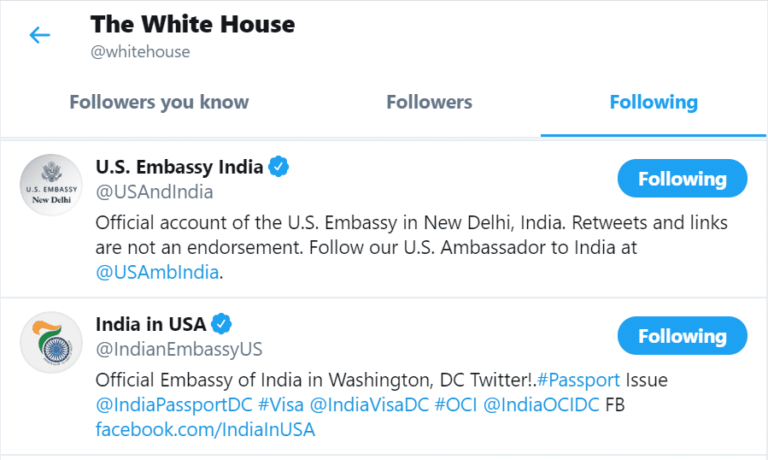The width and height of the screenshot is (768, 460).
Task: Open the @IndiaOCIDC mention link
Action: (x=542, y=405)
